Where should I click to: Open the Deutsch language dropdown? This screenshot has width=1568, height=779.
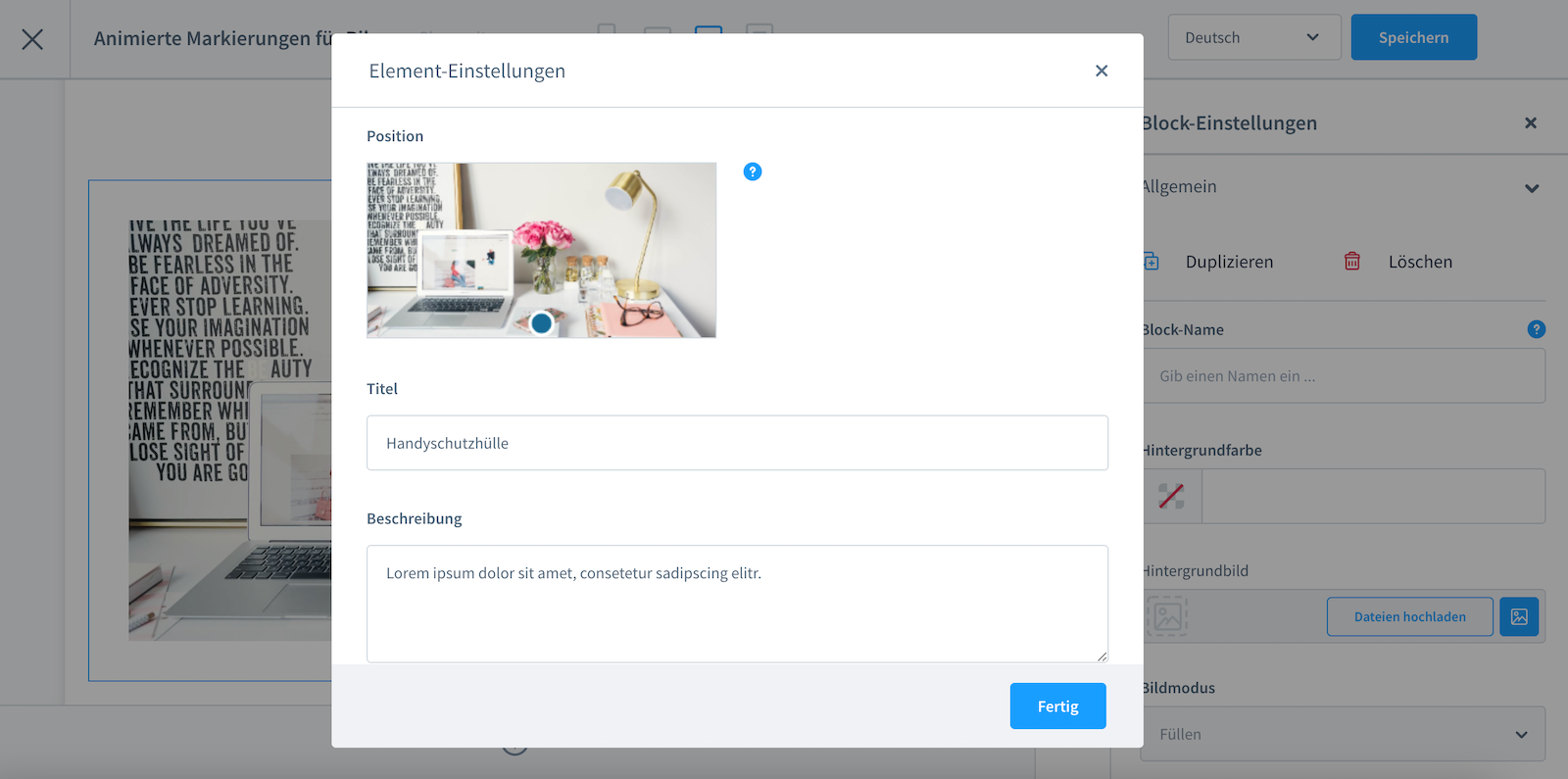coord(1253,37)
